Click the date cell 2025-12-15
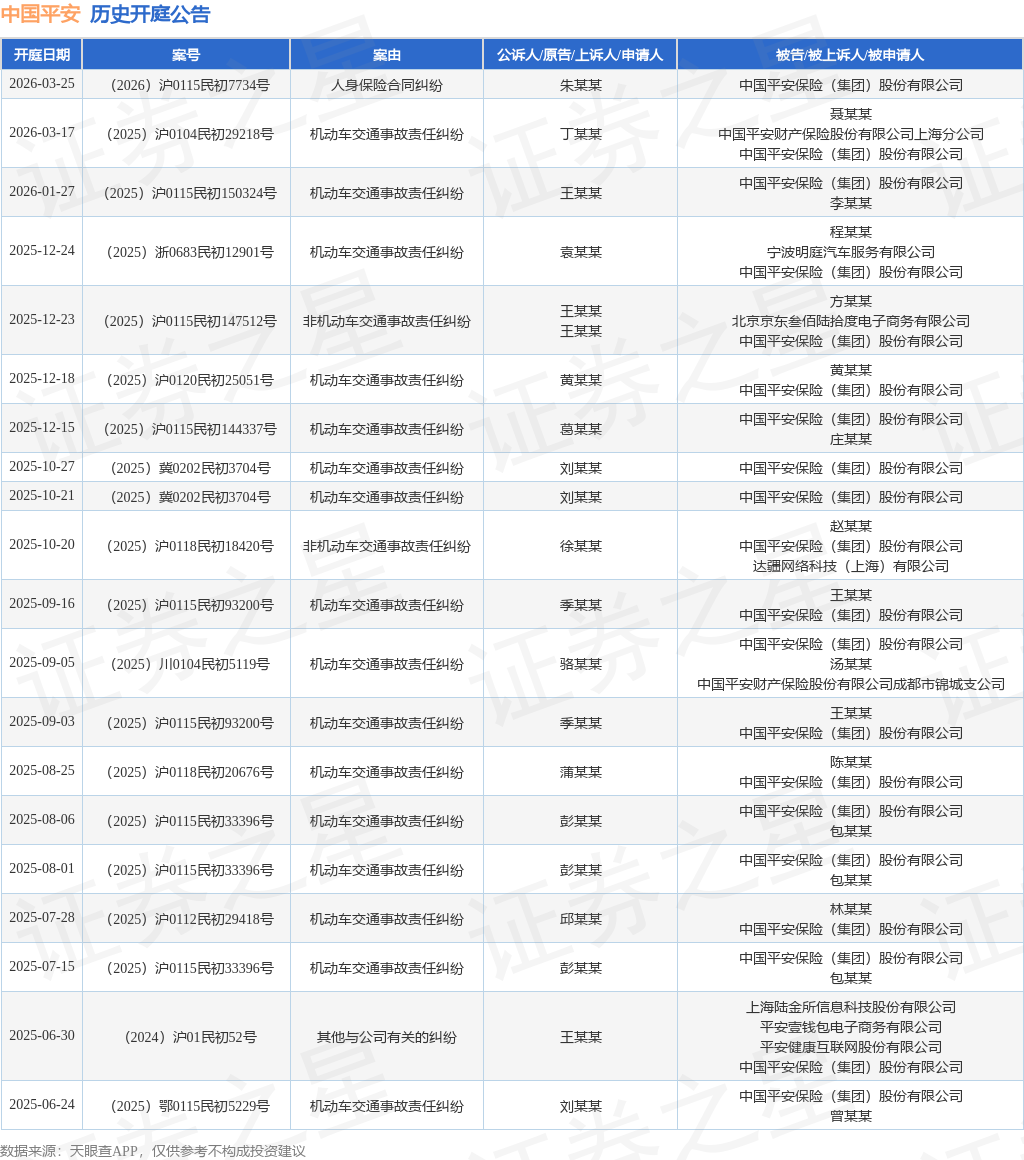 click(41, 428)
